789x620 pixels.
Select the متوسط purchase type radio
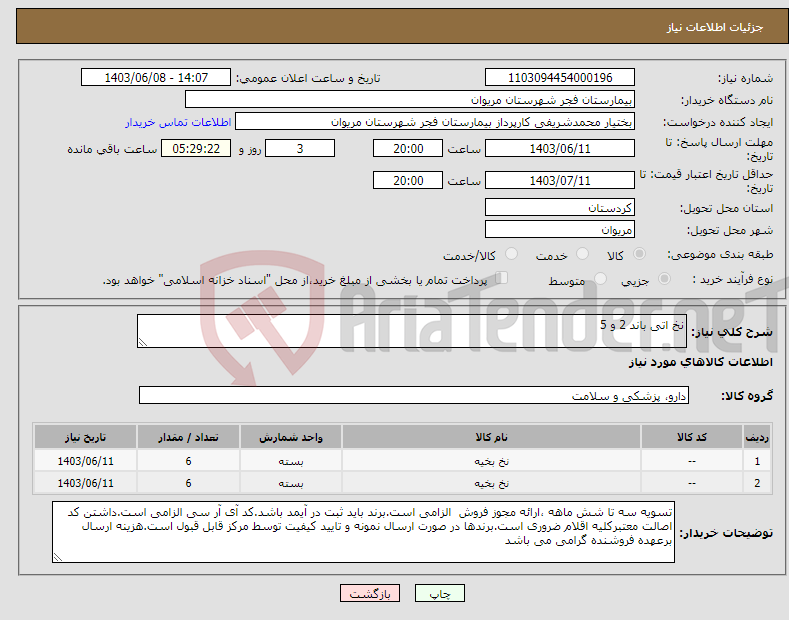[x=600, y=278]
